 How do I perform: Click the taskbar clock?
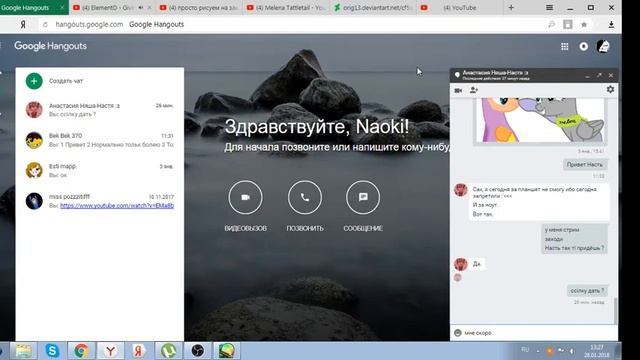point(596,351)
